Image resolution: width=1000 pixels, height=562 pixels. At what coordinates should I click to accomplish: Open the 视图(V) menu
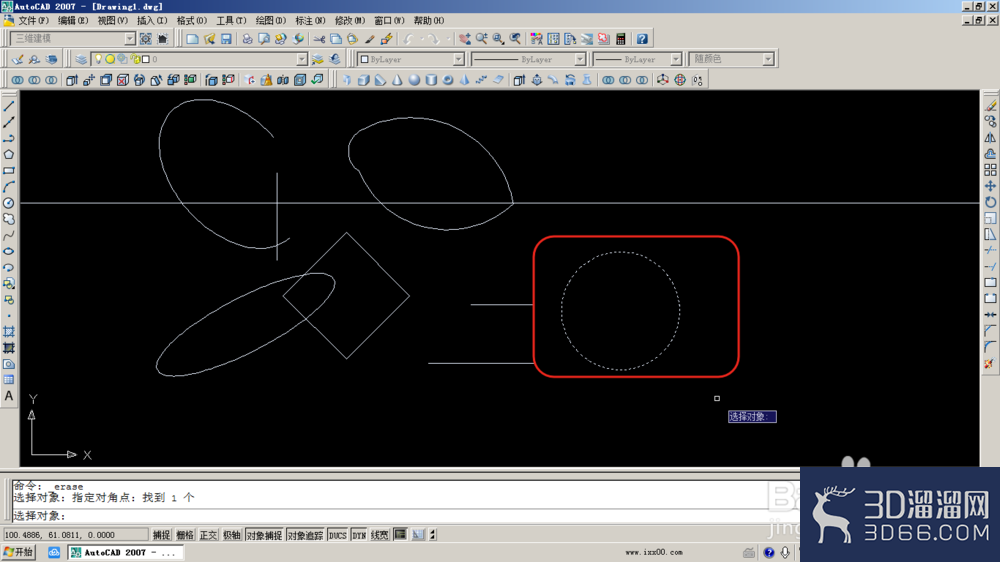112,20
